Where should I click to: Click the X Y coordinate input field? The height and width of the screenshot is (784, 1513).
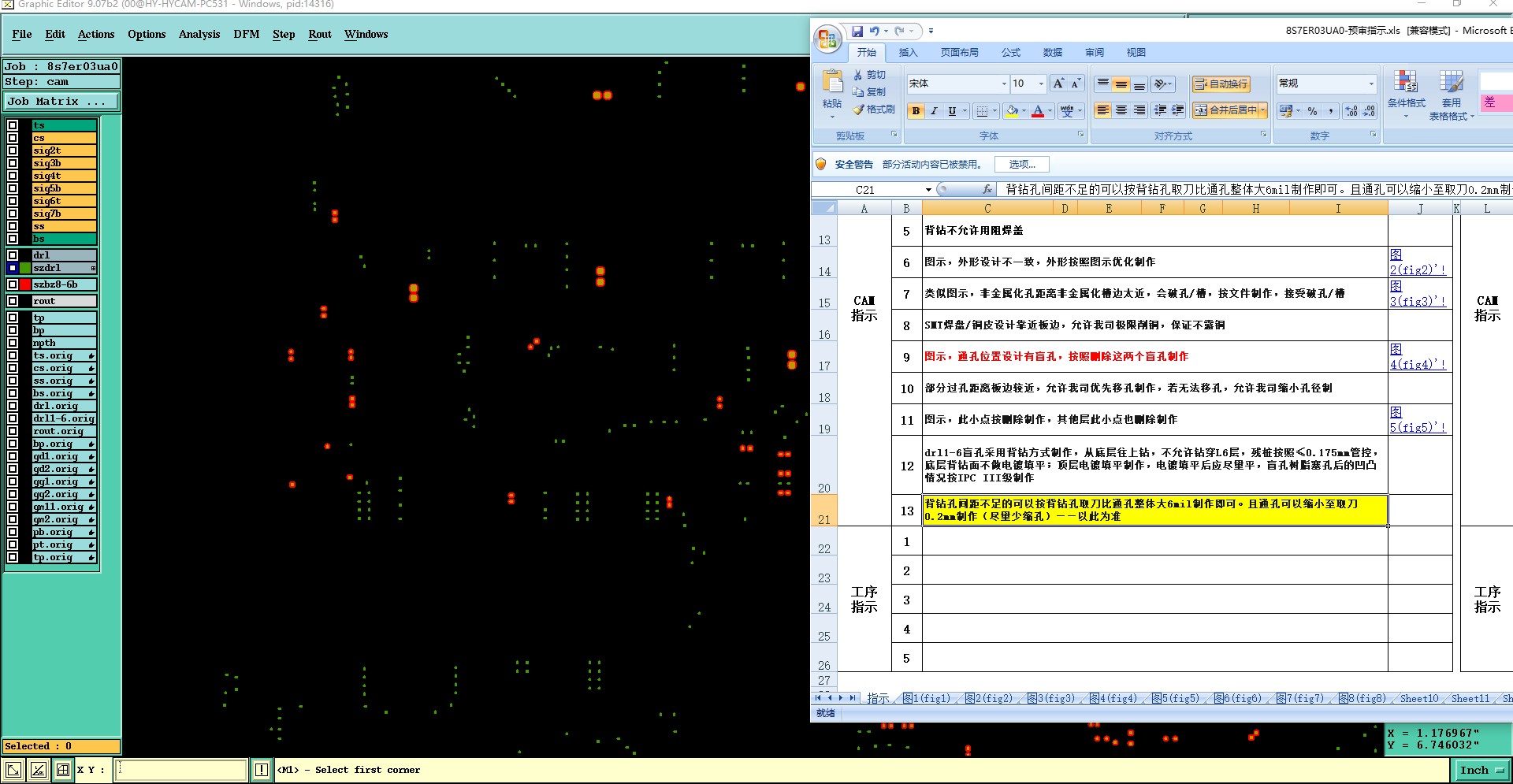pos(181,770)
